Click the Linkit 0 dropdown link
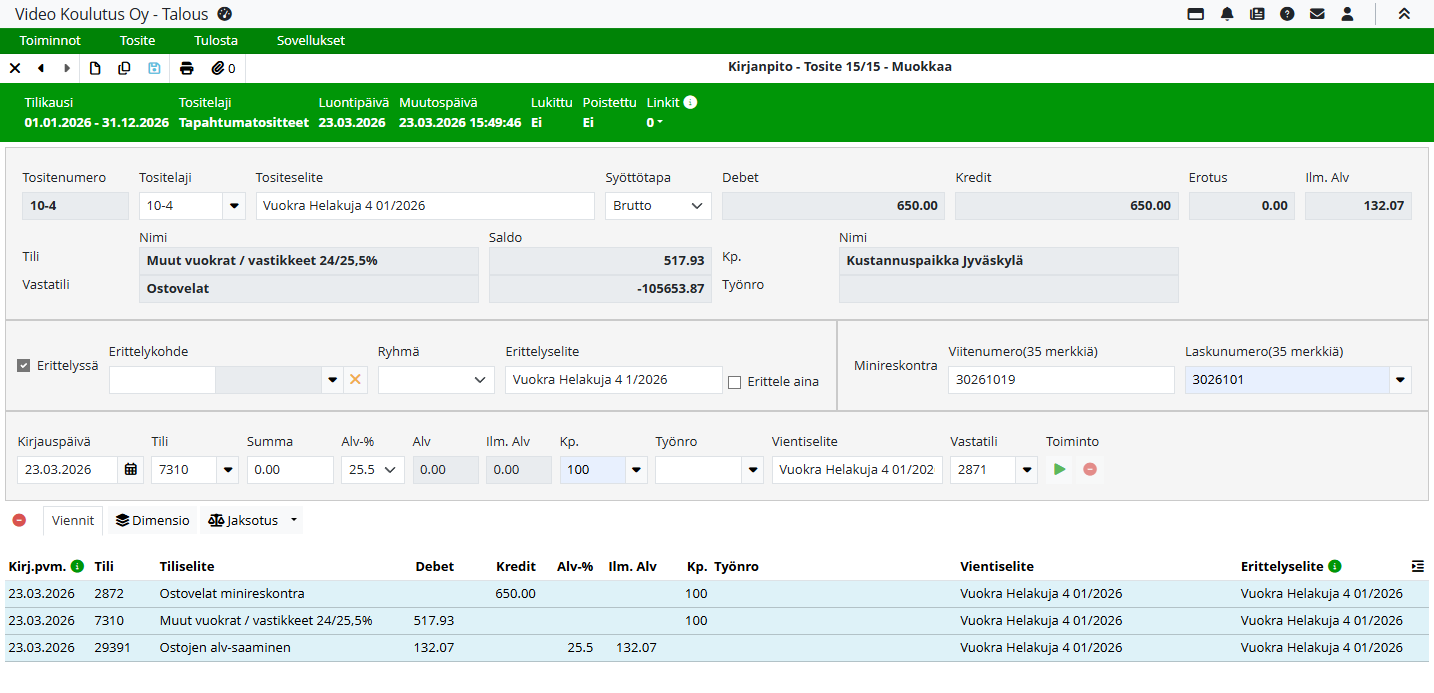The image size is (1434, 693). pos(655,123)
